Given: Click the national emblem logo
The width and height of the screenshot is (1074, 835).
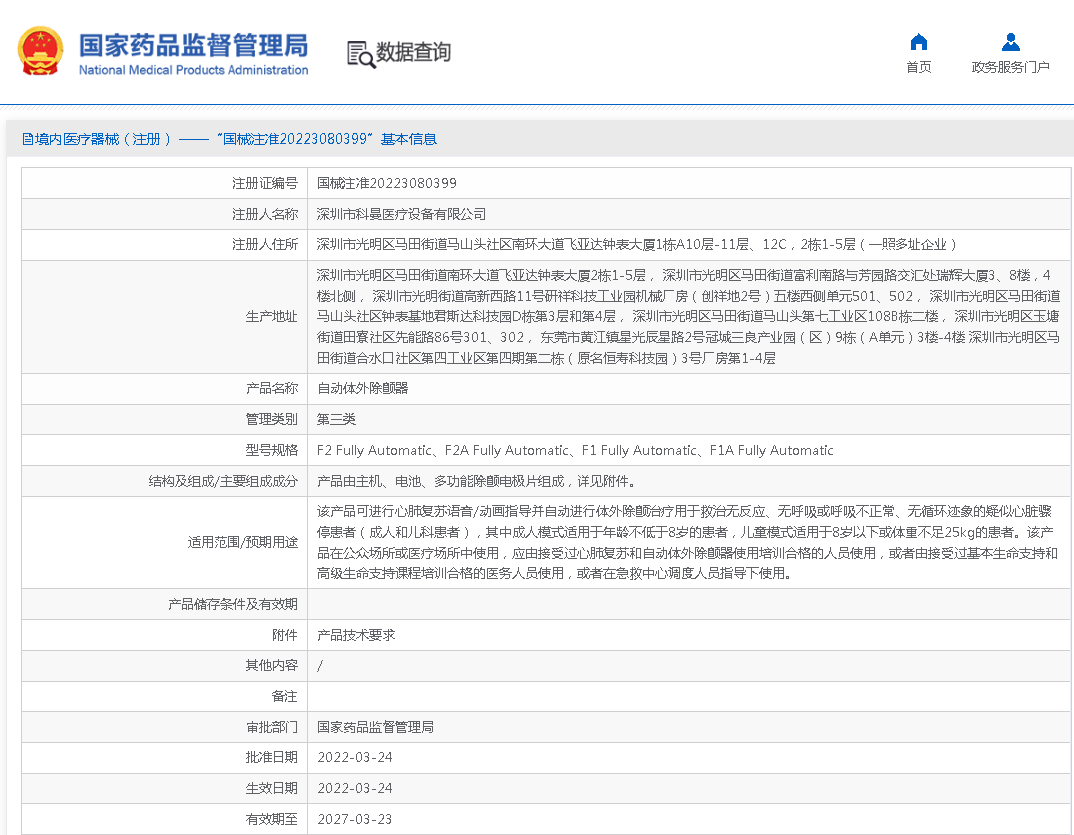Looking at the screenshot, I should (x=41, y=52).
